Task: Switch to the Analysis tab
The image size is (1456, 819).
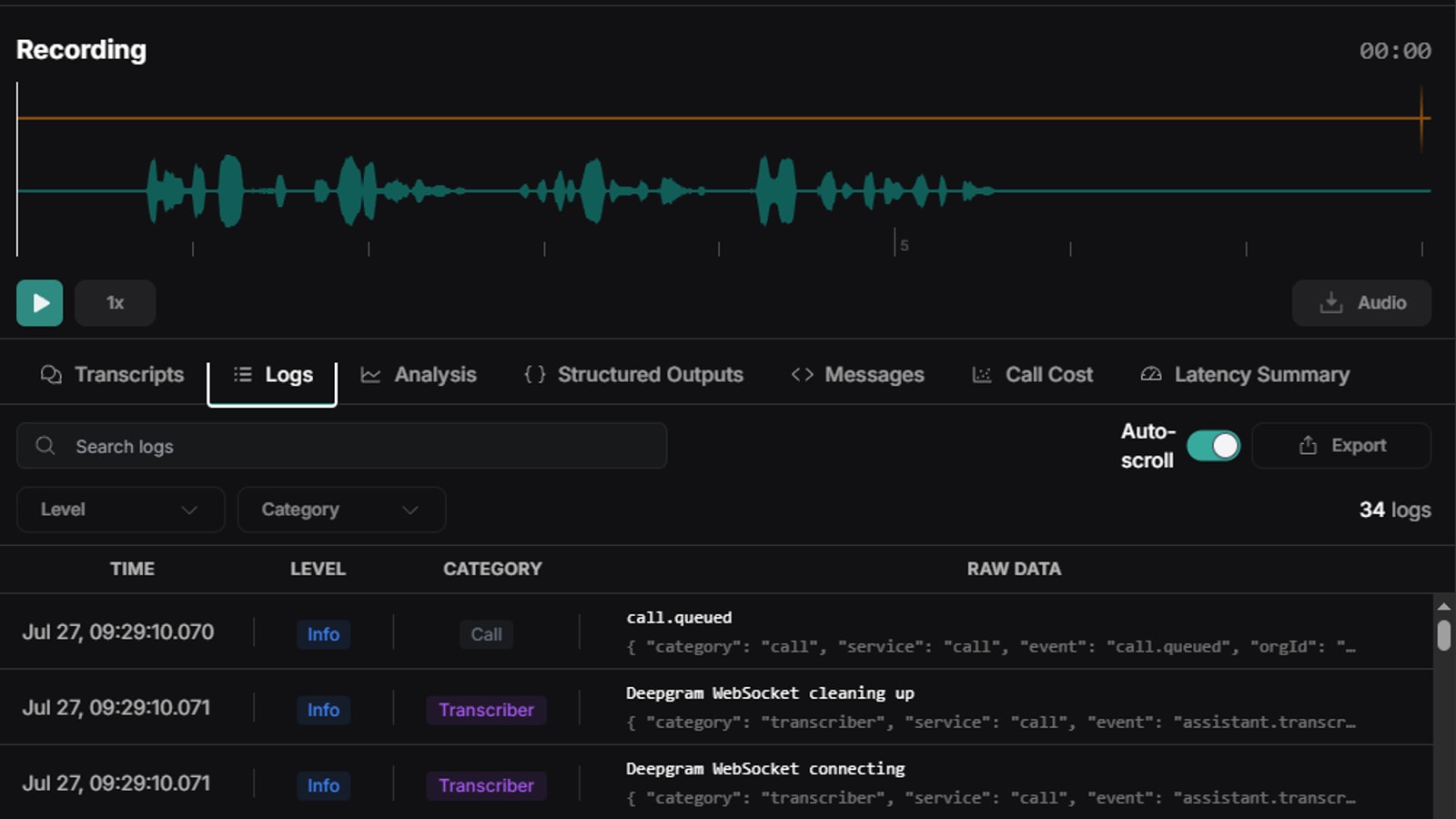Action: pos(419,375)
